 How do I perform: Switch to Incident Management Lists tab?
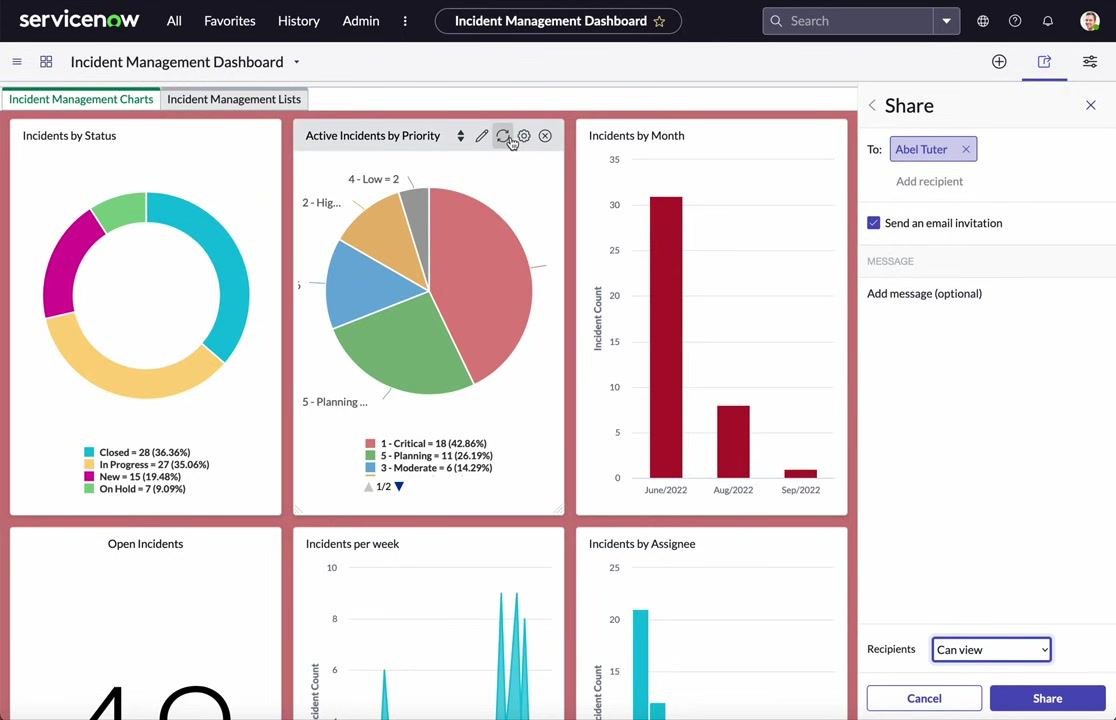(234, 99)
